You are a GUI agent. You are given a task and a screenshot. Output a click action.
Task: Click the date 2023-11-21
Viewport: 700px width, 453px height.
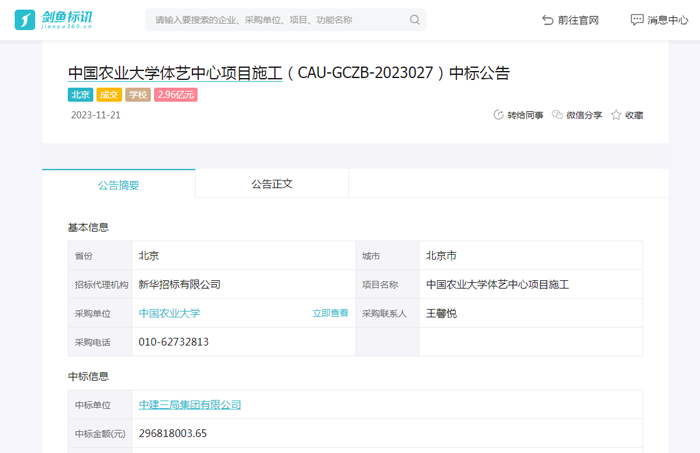click(x=96, y=115)
